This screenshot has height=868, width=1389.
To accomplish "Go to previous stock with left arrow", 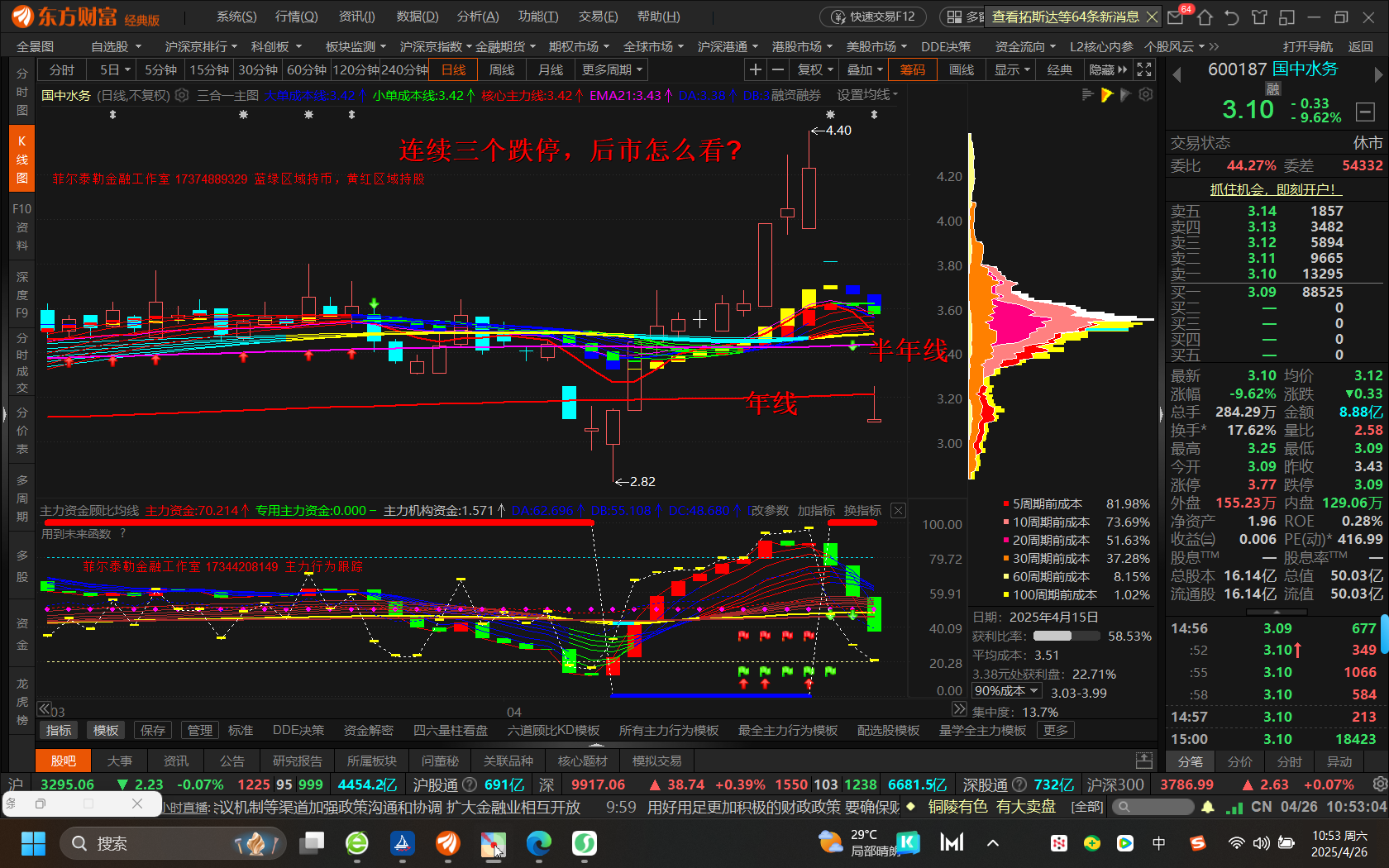I will tap(1177, 75).
